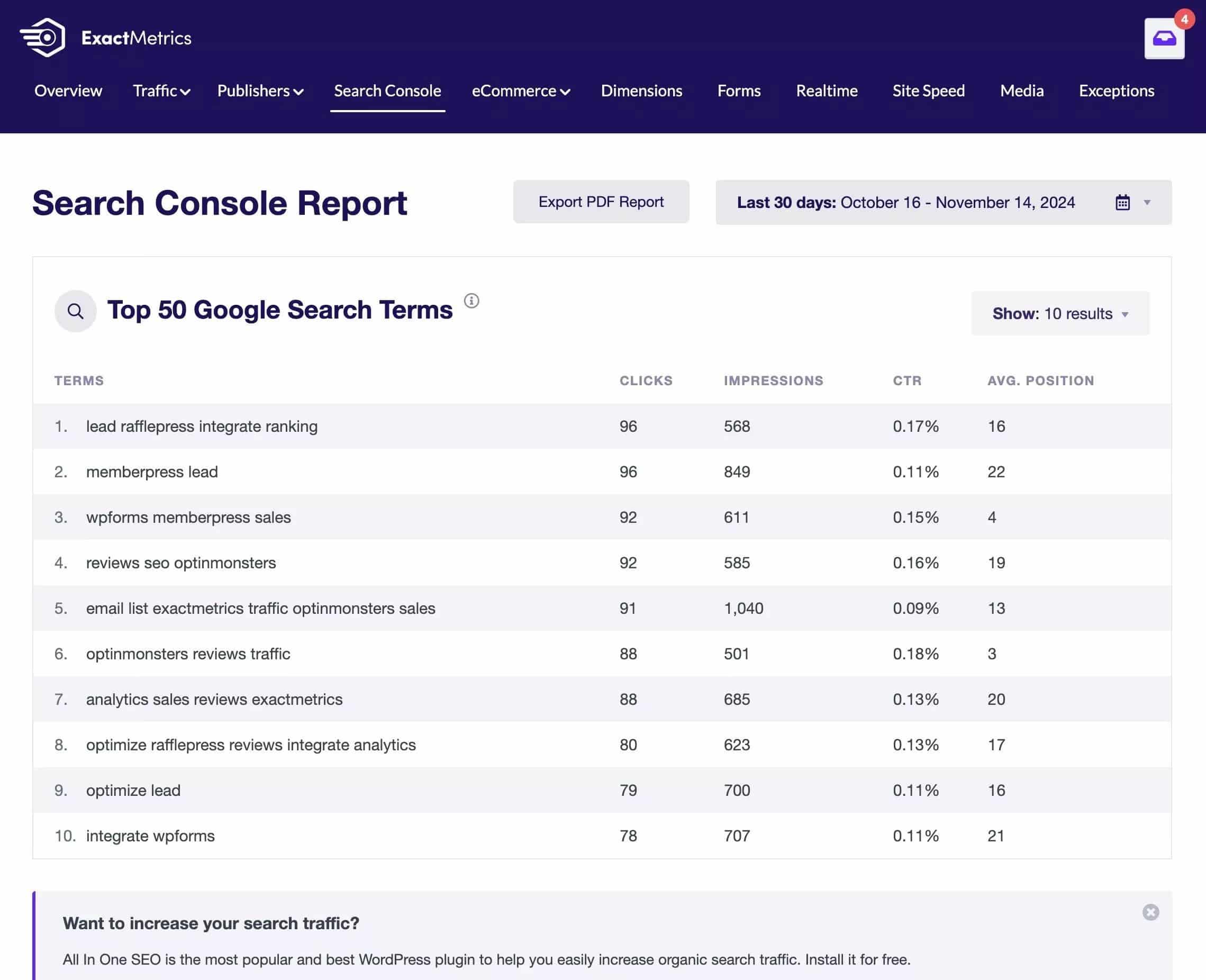Click clicks value 91
The width and height of the screenshot is (1206, 980).
628,608
